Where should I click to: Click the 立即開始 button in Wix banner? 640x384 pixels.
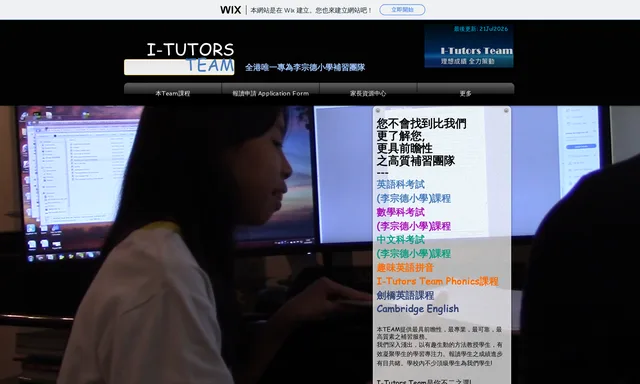tap(402, 10)
